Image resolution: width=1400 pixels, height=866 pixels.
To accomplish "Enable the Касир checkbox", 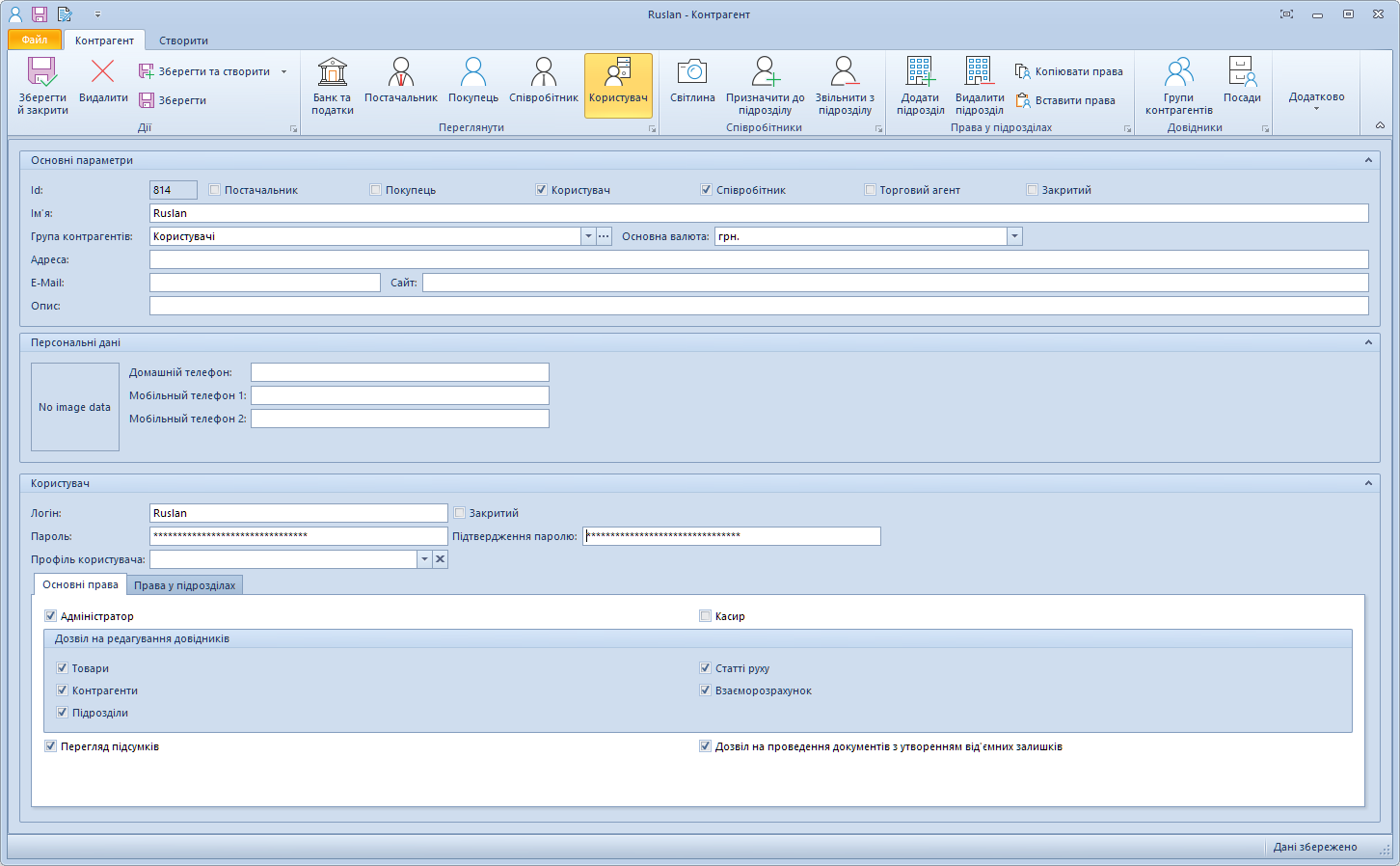I will [x=705, y=615].
